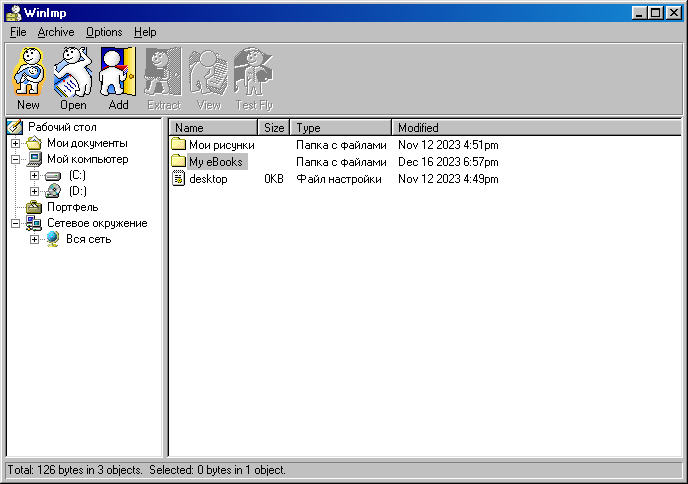This screenshot has width=688, height=484.
Task: Select the (D:) drive in tree
Action: (x=76, y=191)
